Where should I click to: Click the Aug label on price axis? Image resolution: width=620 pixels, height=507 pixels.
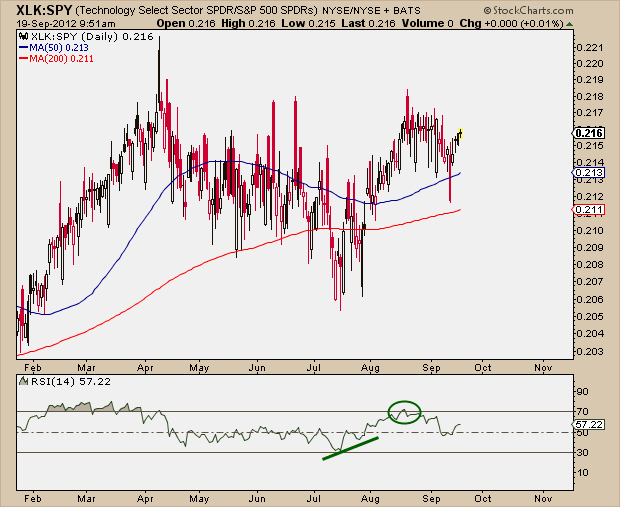(370, 368)
